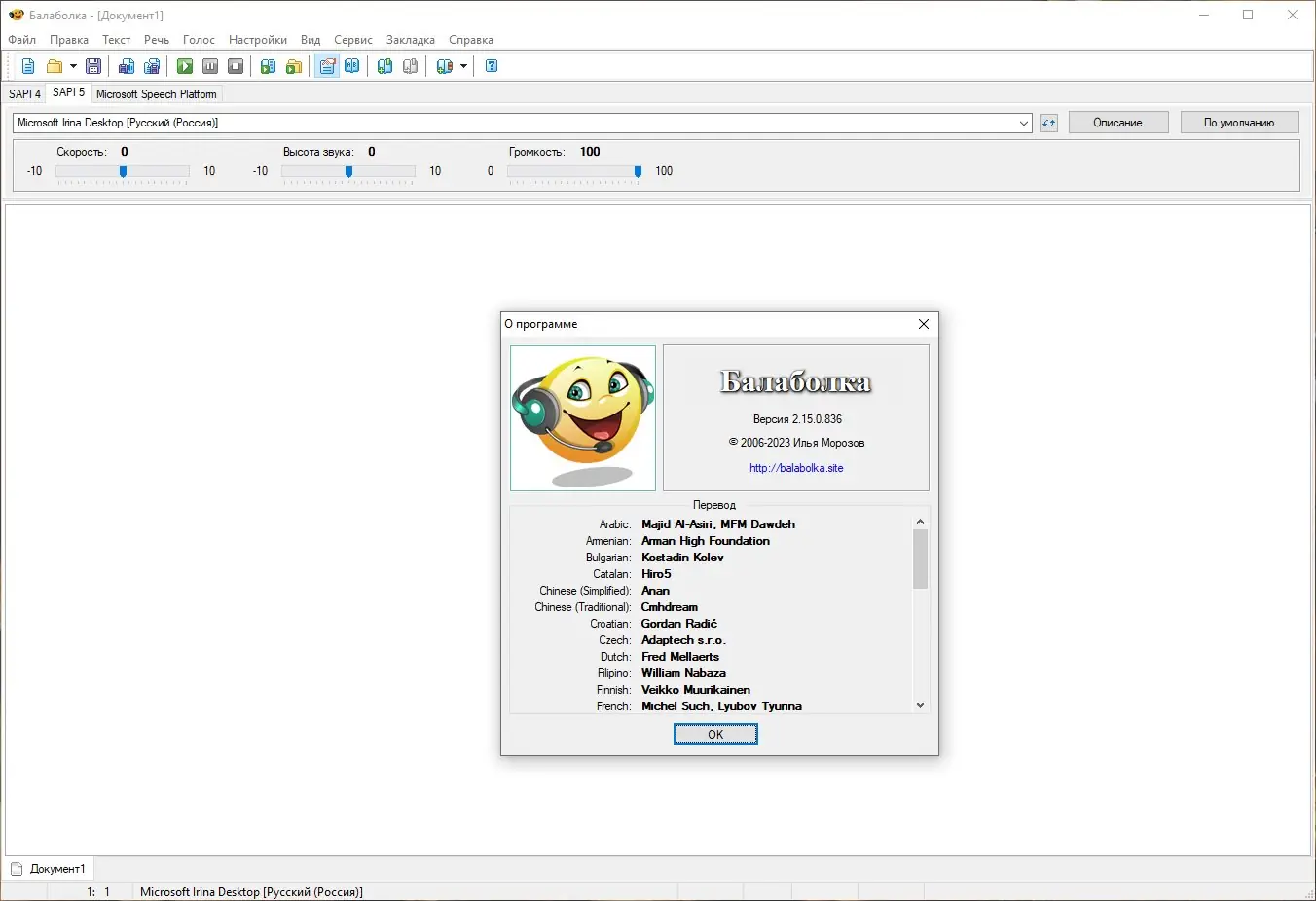Click the translator name Veikko Muurikainen
Viewport: 1316px width, 901px height.
pos(696,690)
